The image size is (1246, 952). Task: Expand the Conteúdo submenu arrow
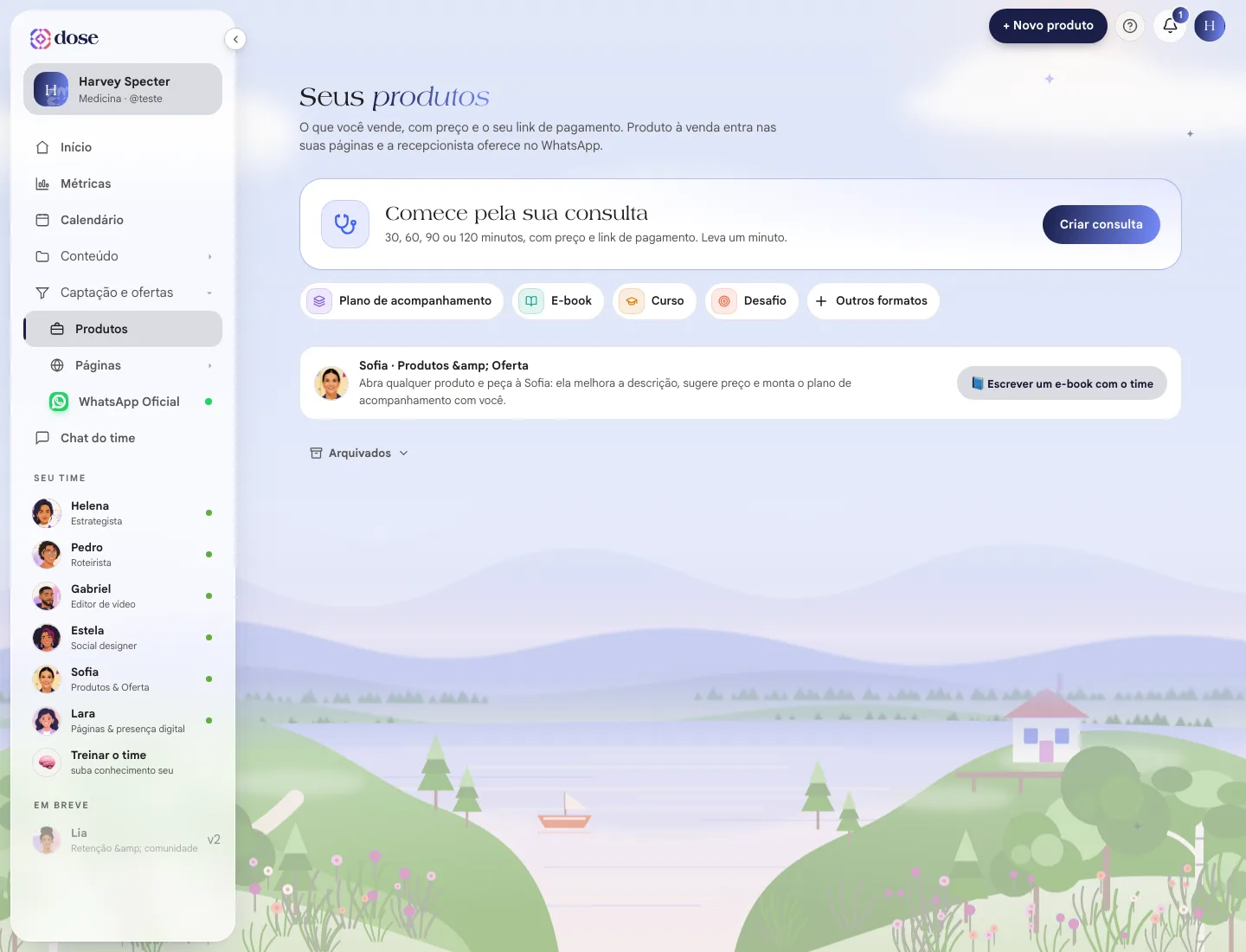[209, 256]
